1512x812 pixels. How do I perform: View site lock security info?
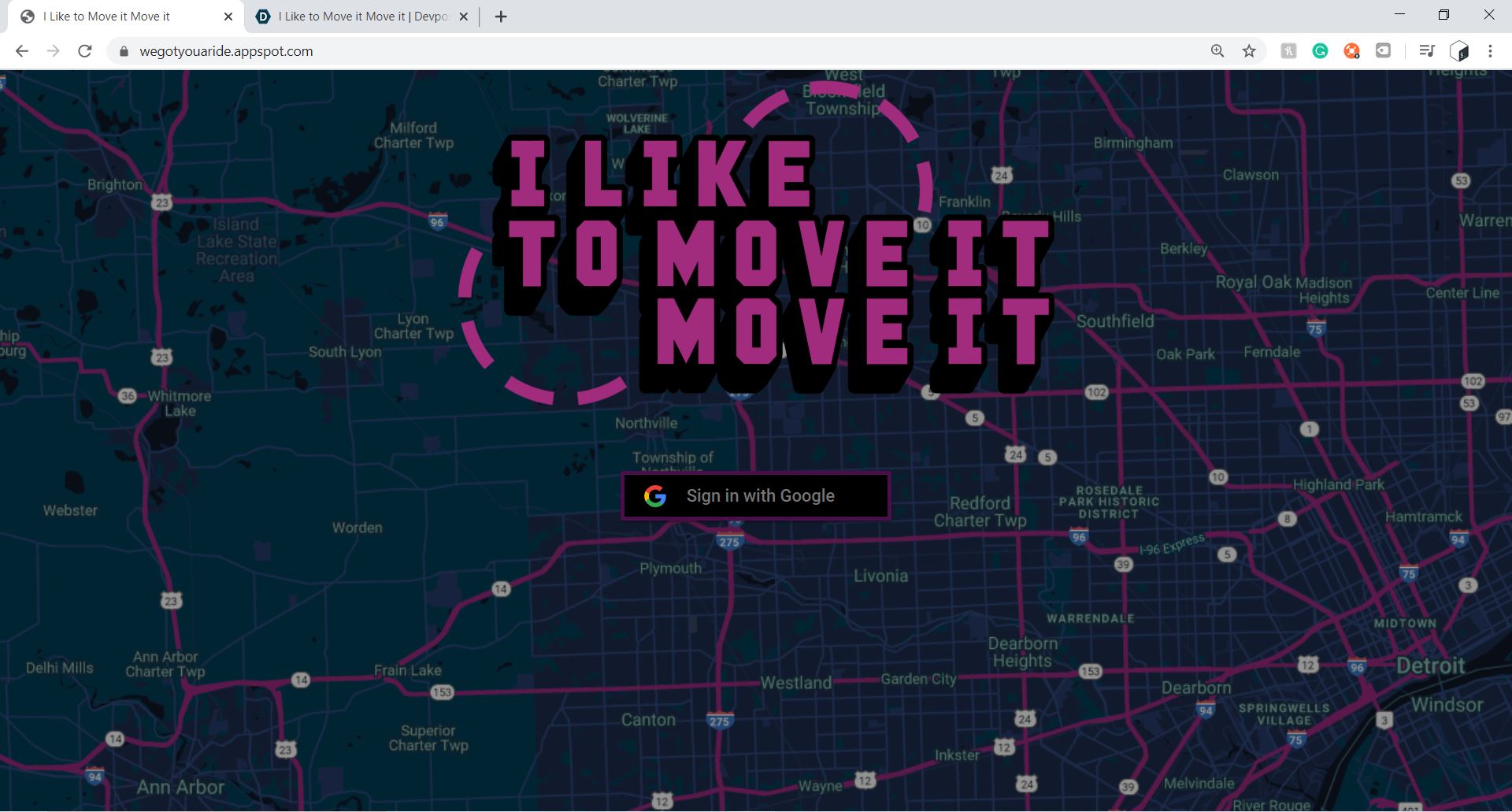[124, 51]
